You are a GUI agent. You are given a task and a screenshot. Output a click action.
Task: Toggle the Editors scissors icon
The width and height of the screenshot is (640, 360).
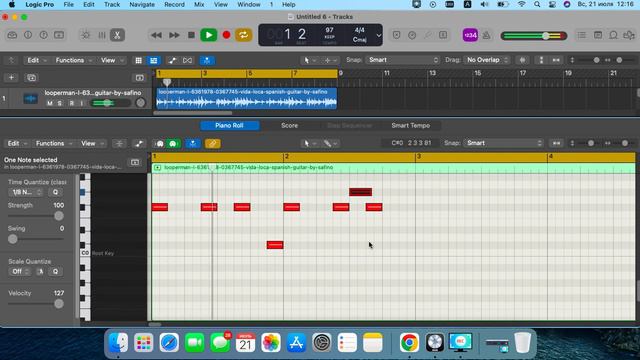[117, 35]
